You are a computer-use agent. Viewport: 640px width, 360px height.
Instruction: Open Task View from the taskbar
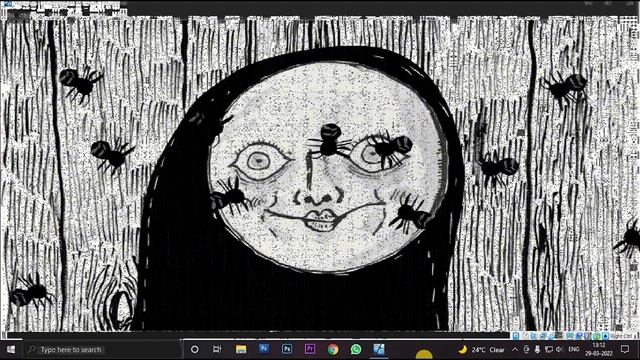[217, 349]
